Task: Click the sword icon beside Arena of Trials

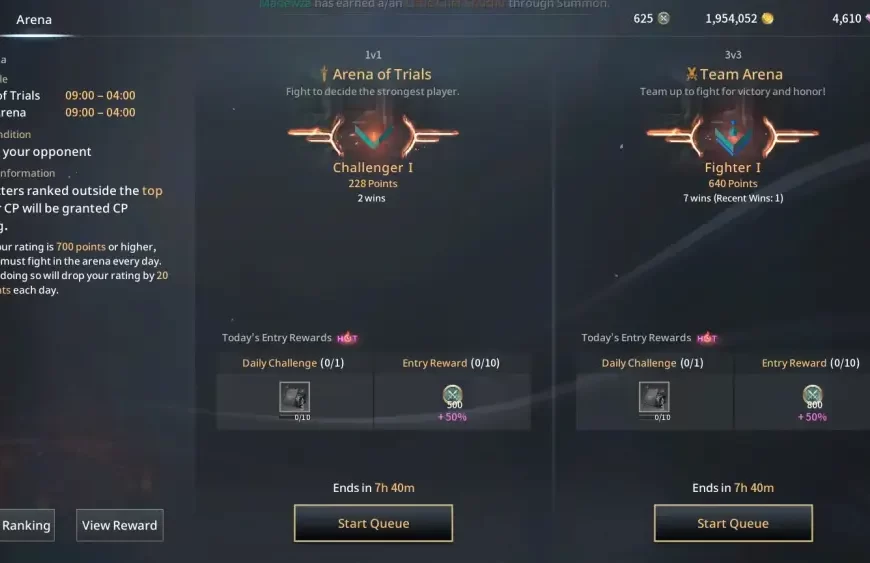Action: coord(324,74)
